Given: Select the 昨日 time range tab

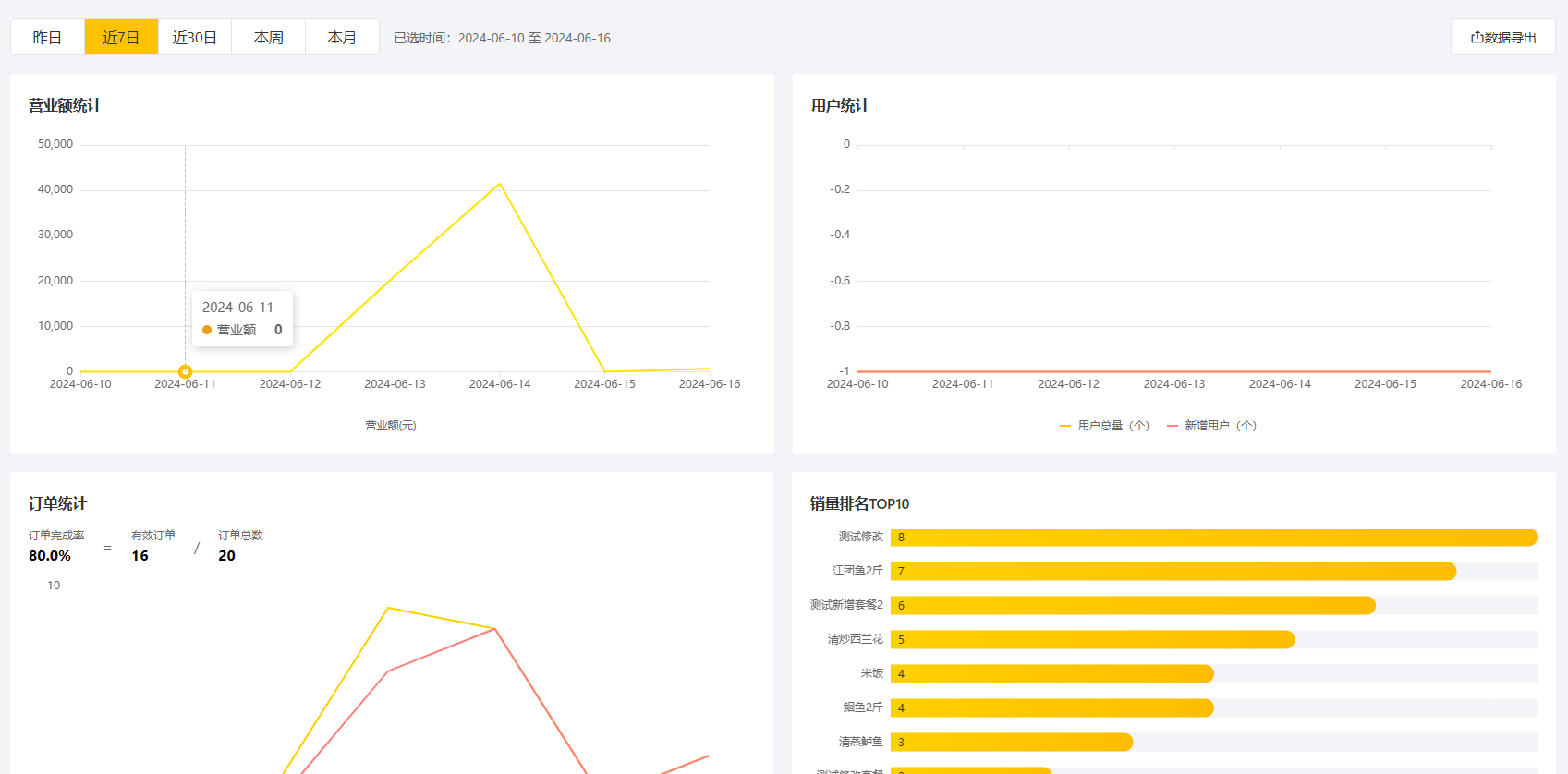Looking at the screenshot, I should 47,37.
